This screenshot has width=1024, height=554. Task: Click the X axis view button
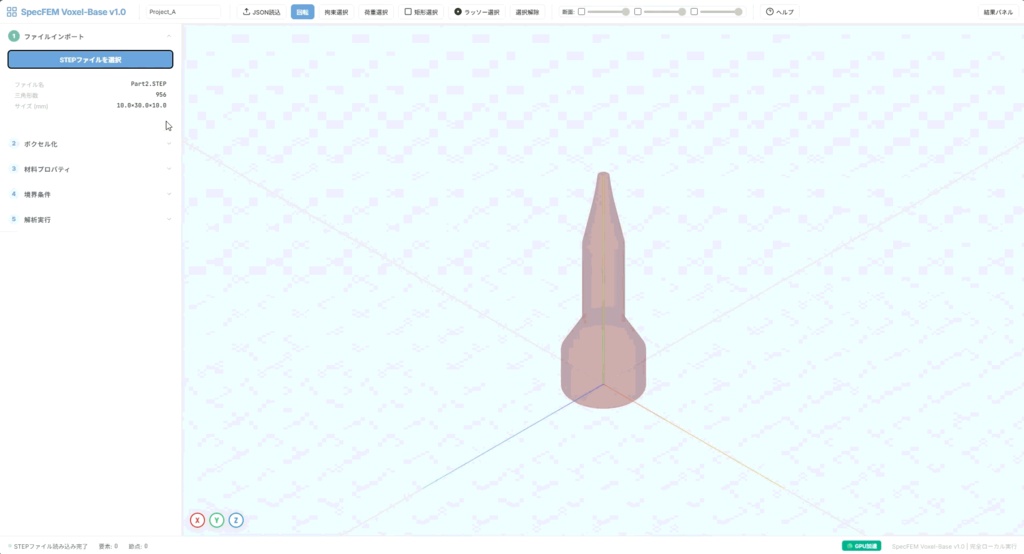197,520
